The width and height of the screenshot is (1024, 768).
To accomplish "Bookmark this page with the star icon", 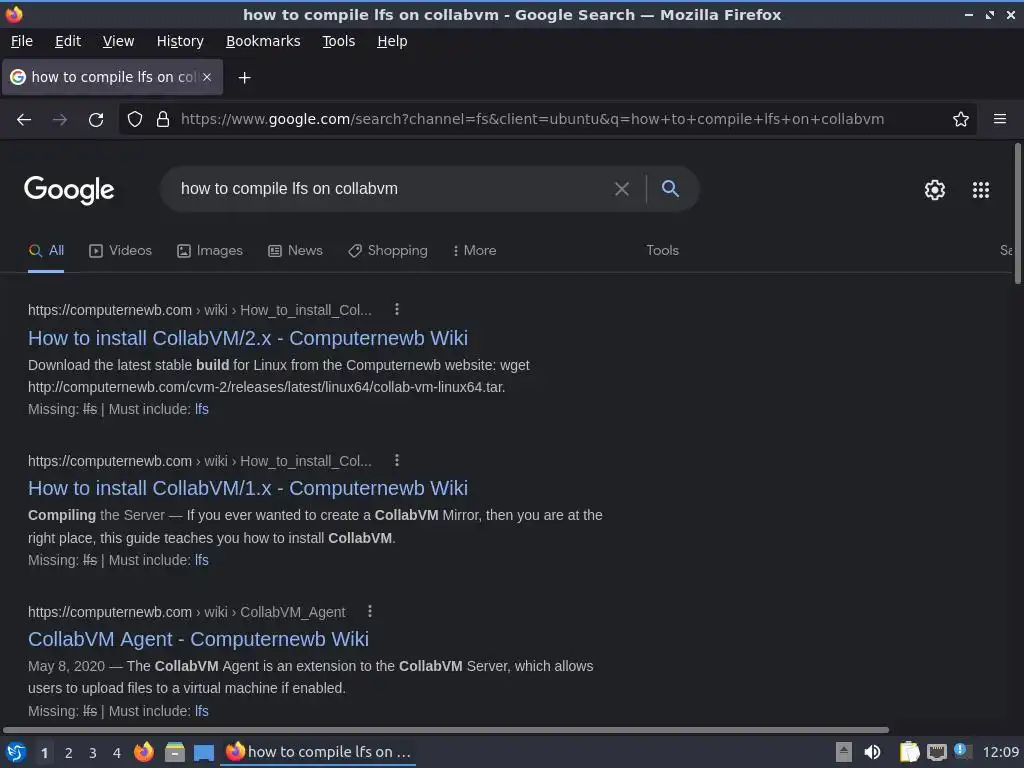I will click(961, 119).
